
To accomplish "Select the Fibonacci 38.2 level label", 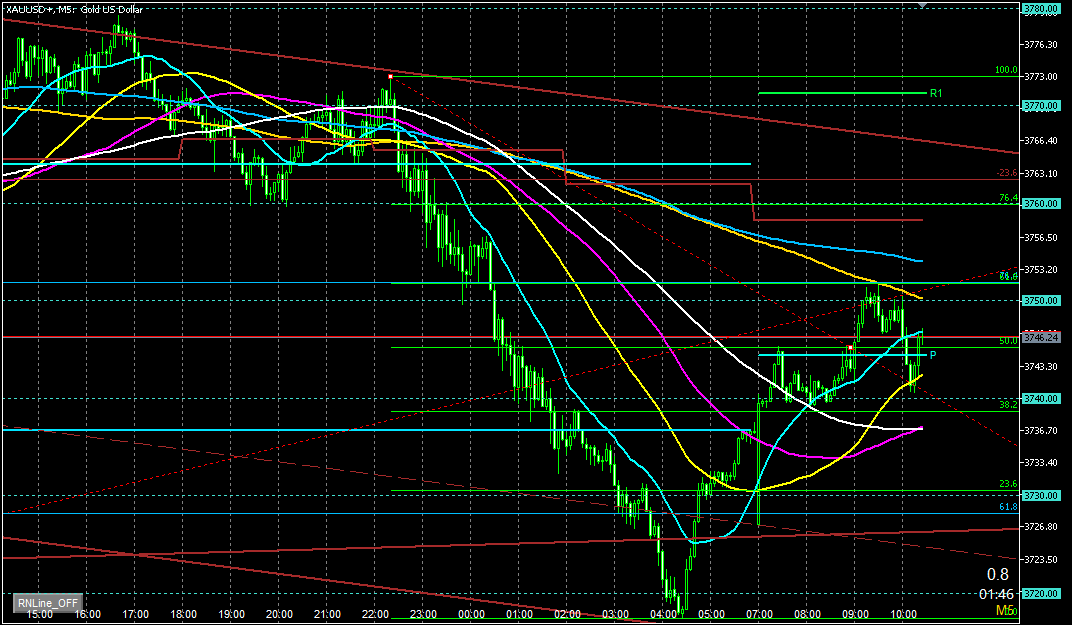I will (1007, 405).
